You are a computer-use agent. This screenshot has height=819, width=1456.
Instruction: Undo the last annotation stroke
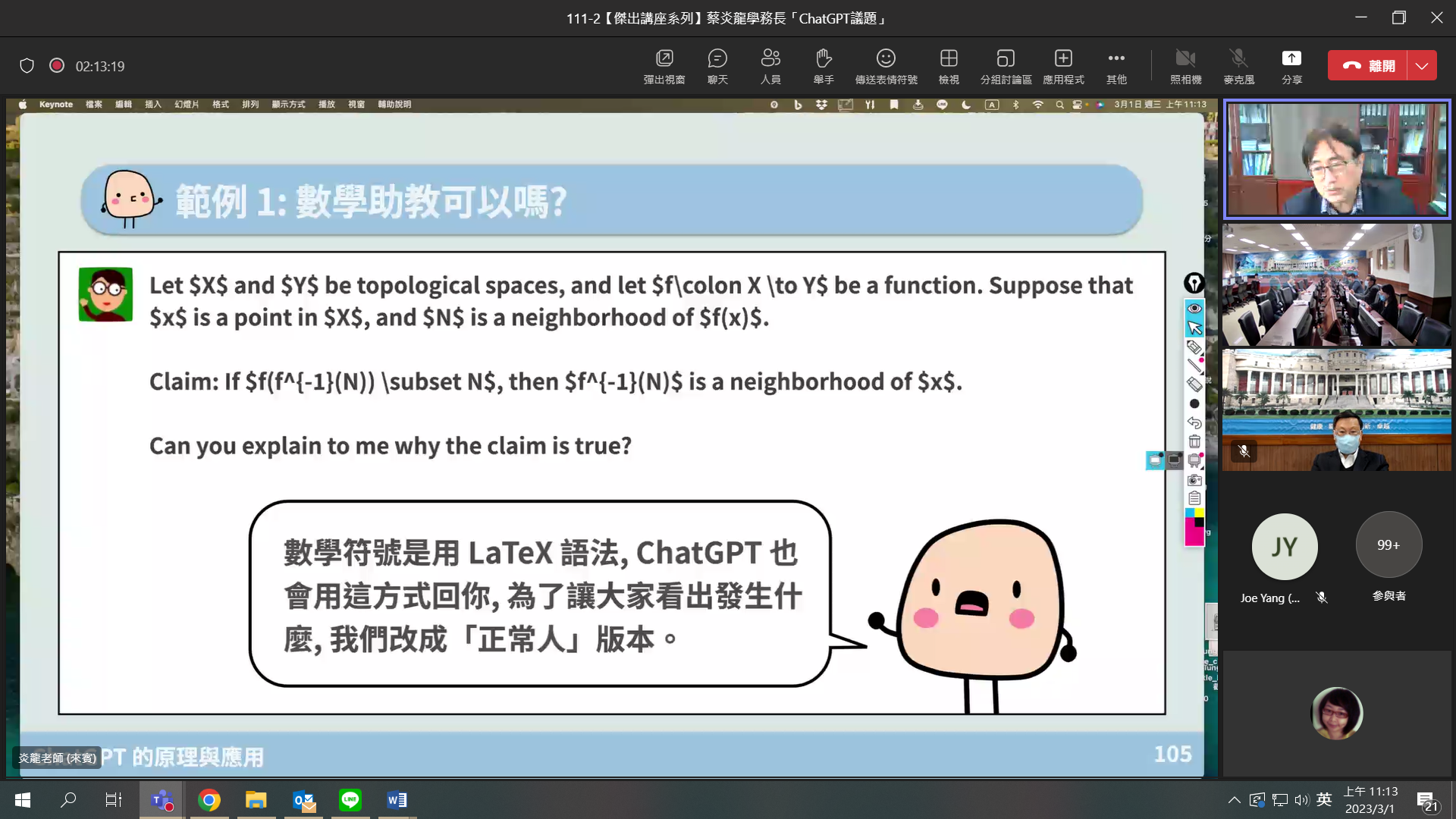(x=1194, y=422)
